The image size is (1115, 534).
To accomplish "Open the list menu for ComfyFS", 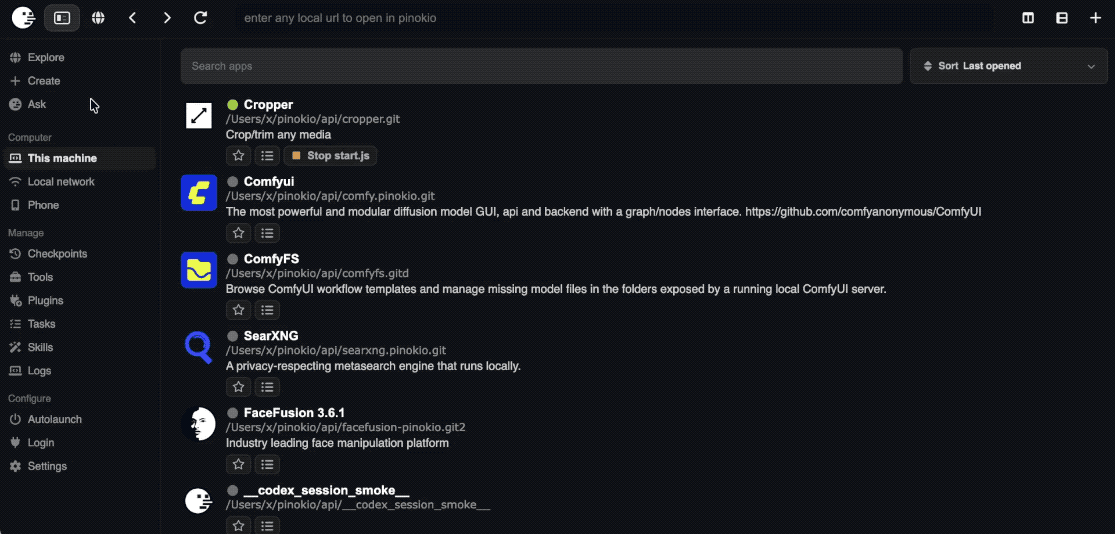I will click(x=267, y=309).
